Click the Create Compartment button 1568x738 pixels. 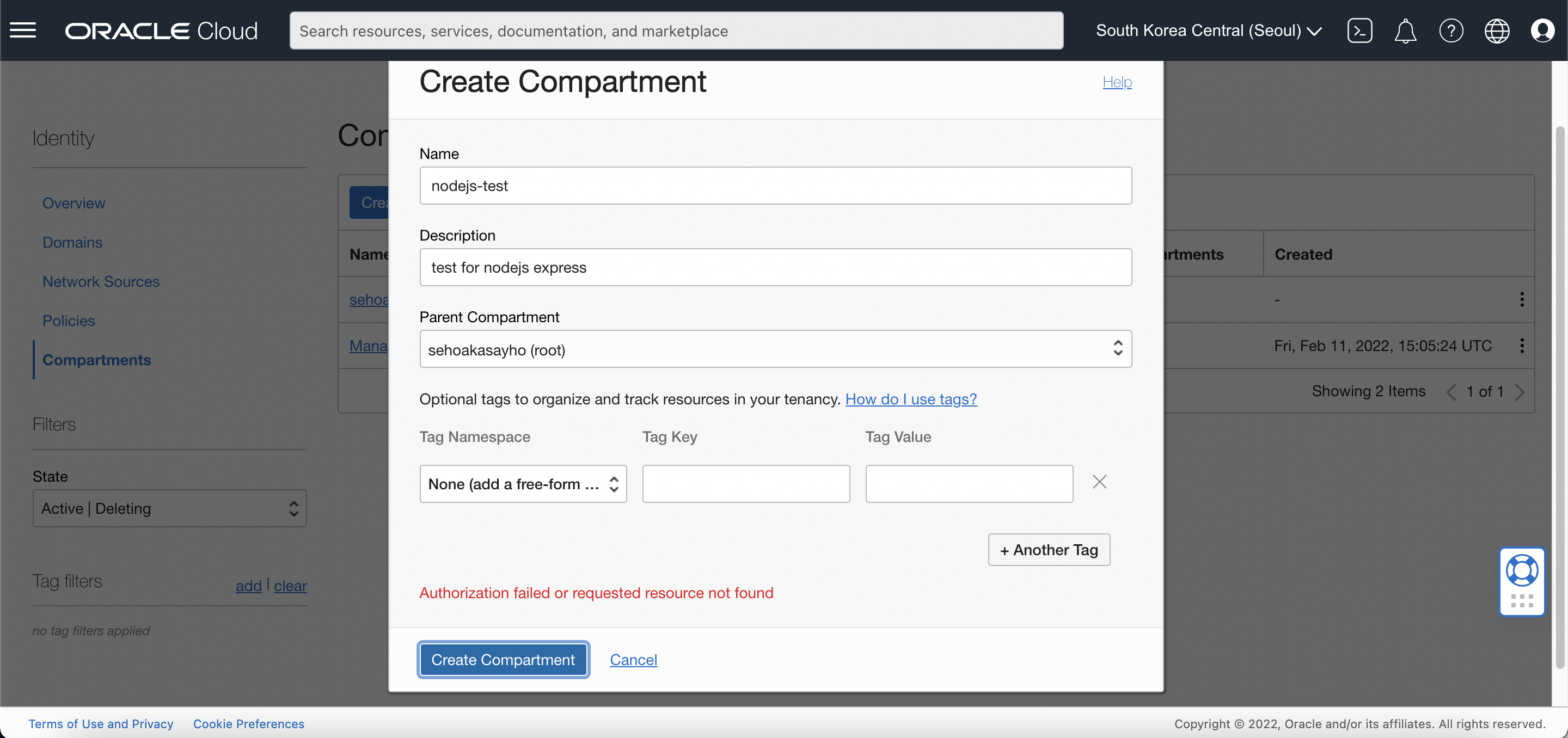503,659
